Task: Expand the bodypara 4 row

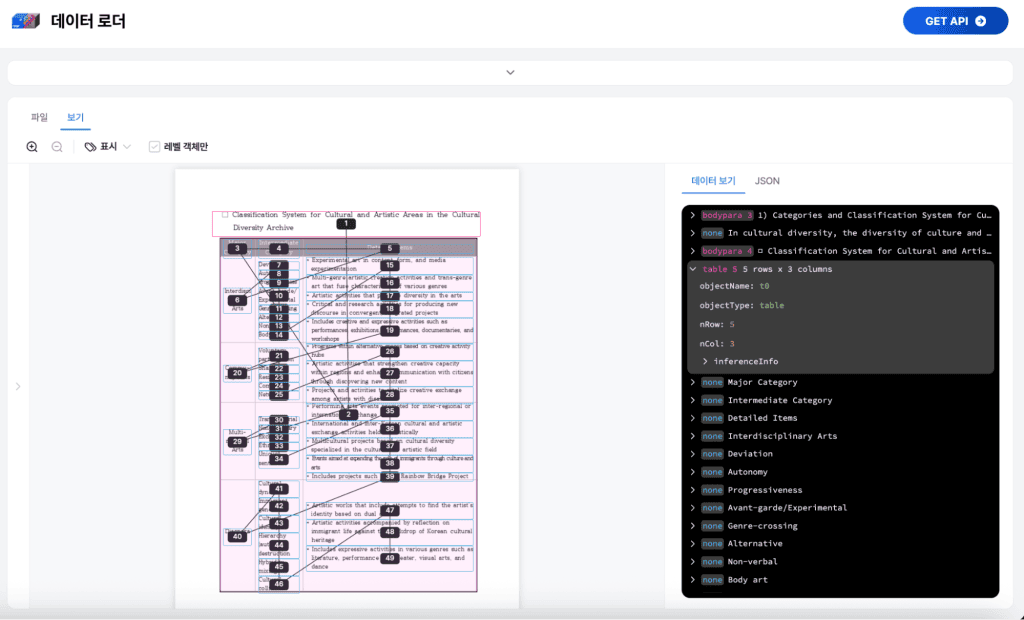Action: tap(693, 251)
